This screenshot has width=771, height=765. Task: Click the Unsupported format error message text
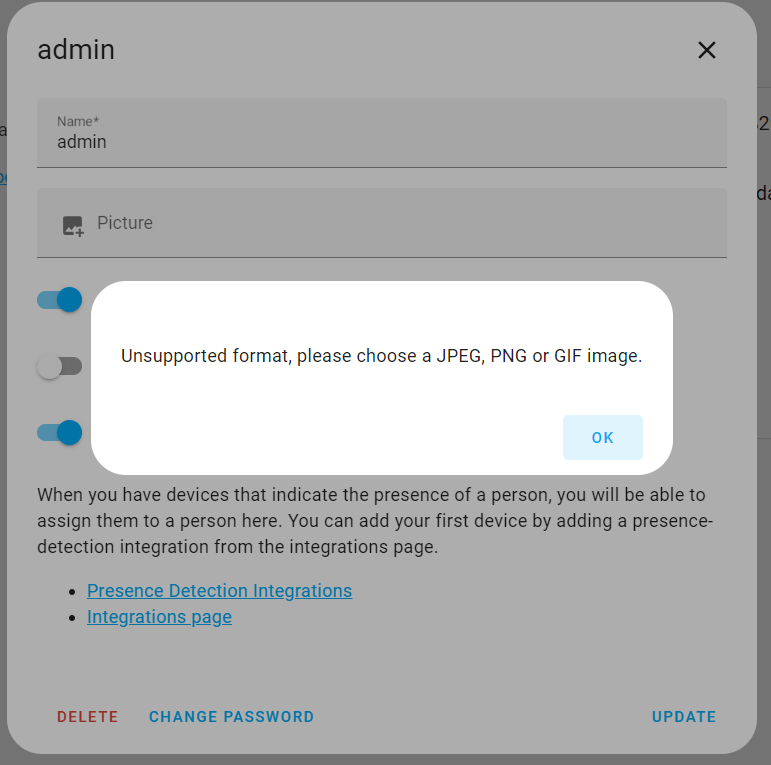pos(381,356)
